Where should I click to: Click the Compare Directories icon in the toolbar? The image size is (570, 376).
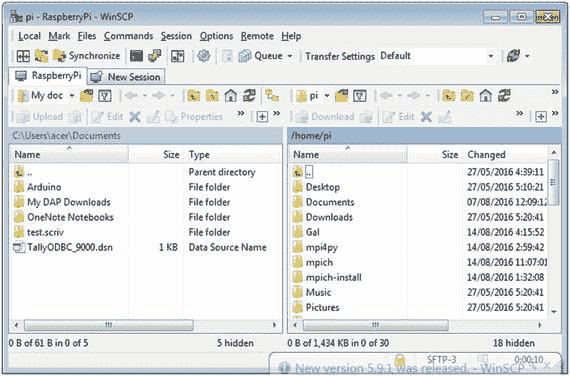coord(23,56)
